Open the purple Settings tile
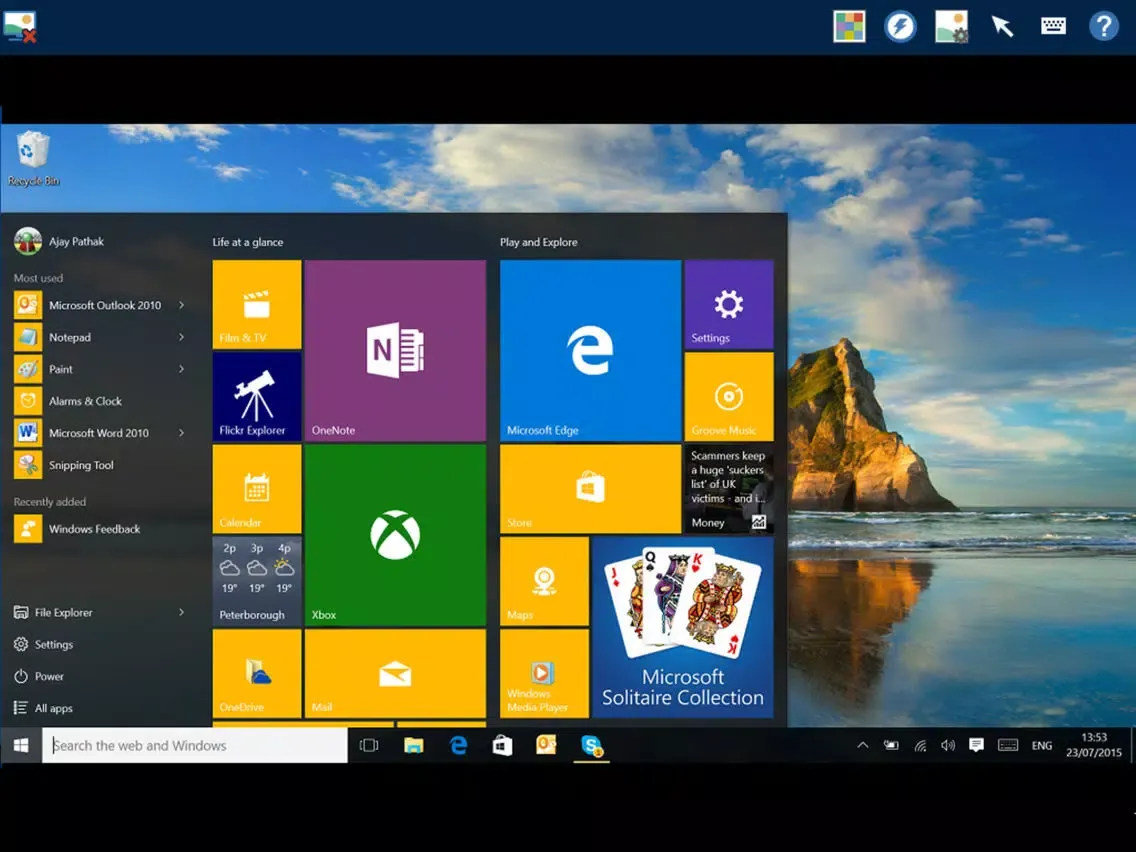Viewport: 1136px width, 852px height. pos(729,304)
